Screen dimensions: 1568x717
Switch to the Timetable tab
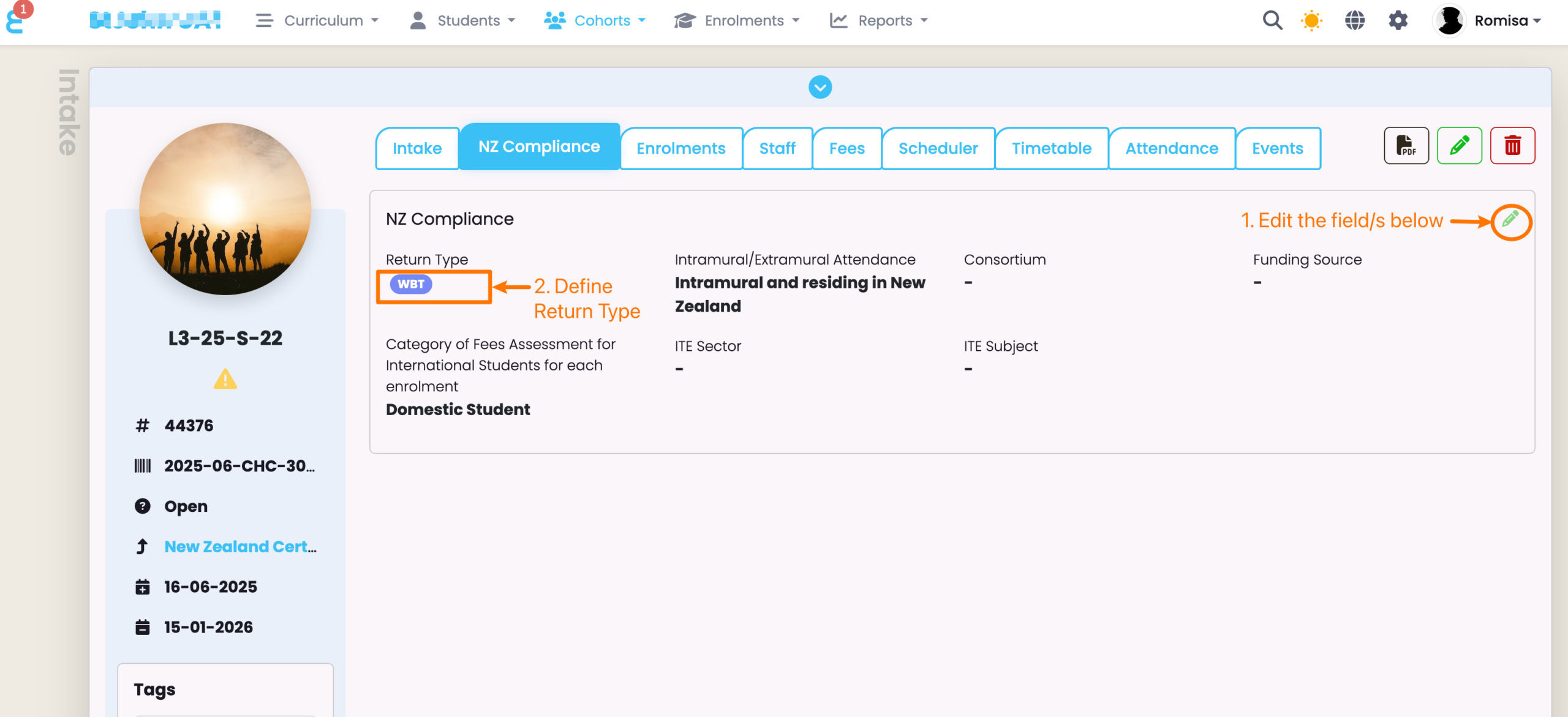1051,148
